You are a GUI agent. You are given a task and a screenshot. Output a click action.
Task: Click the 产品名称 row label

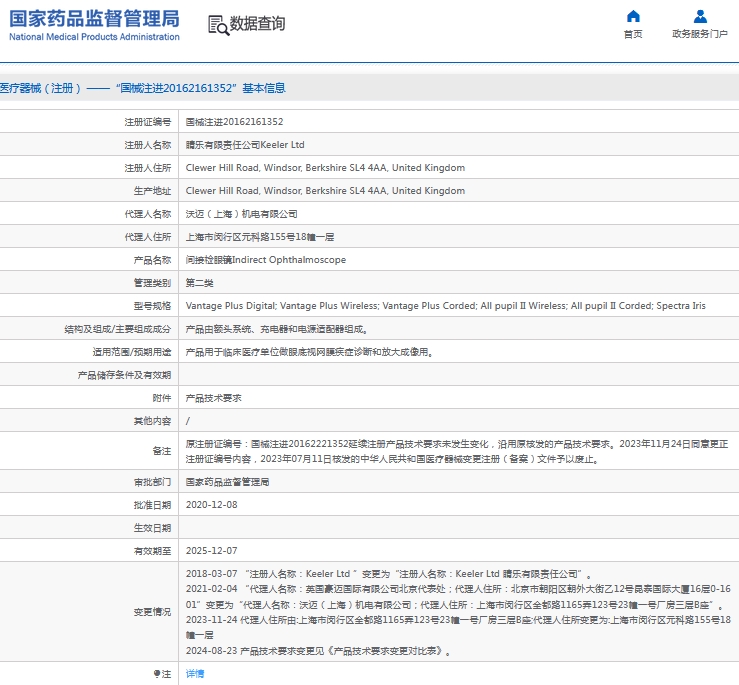(152, 260)
